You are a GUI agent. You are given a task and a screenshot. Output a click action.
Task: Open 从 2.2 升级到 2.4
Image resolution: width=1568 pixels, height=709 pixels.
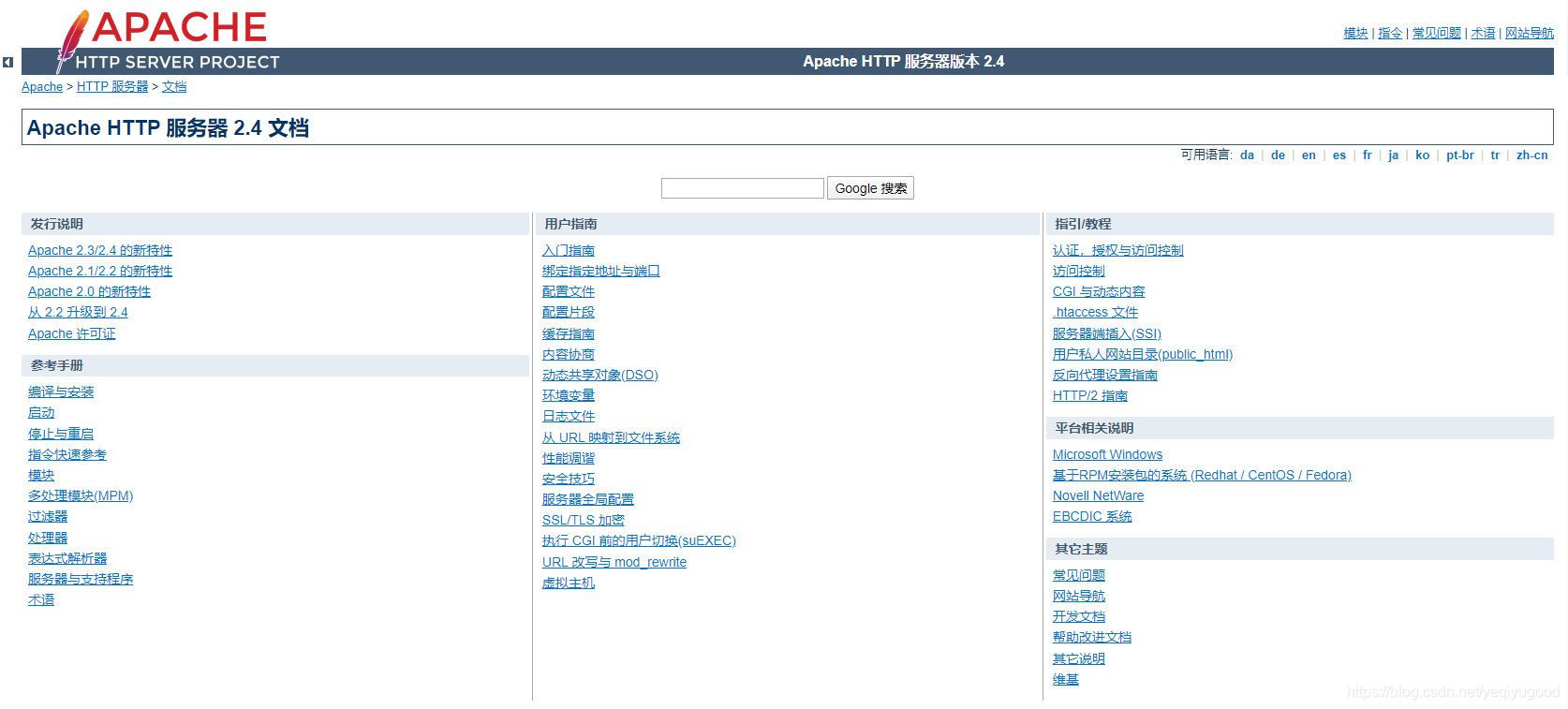coord(78,312)
